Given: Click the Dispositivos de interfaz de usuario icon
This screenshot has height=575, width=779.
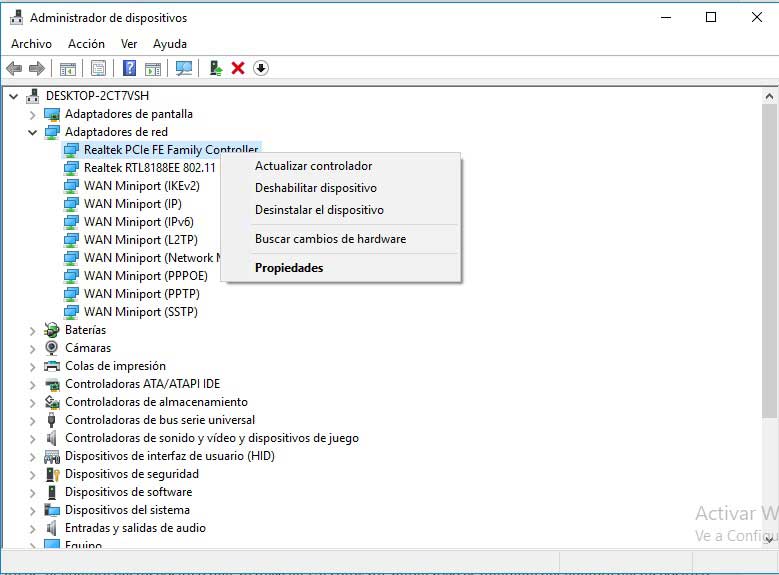Looking at the screenshot, I should click(x=52, y=456).
